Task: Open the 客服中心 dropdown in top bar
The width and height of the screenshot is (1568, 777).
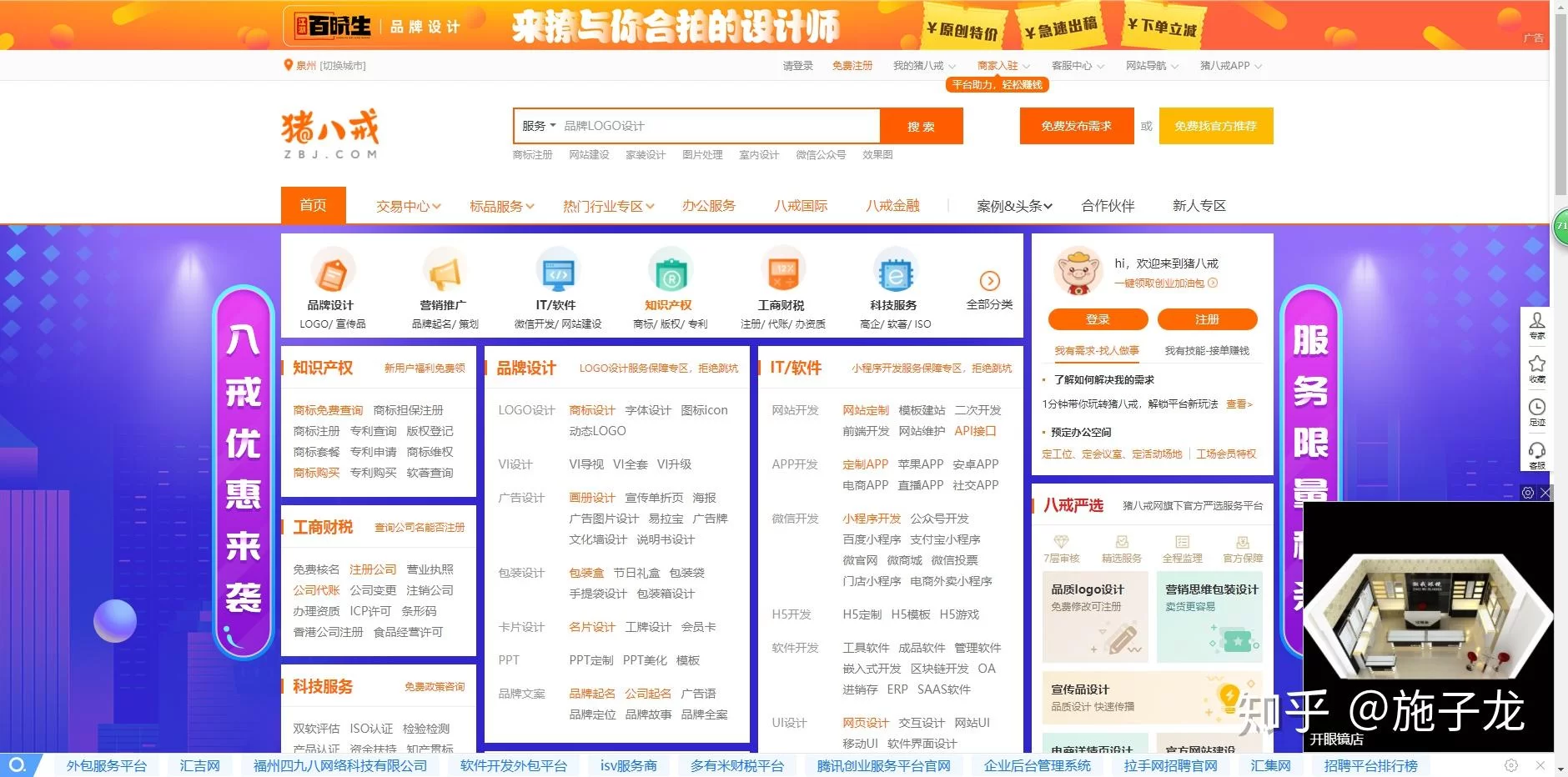Action: [1078, 66]
